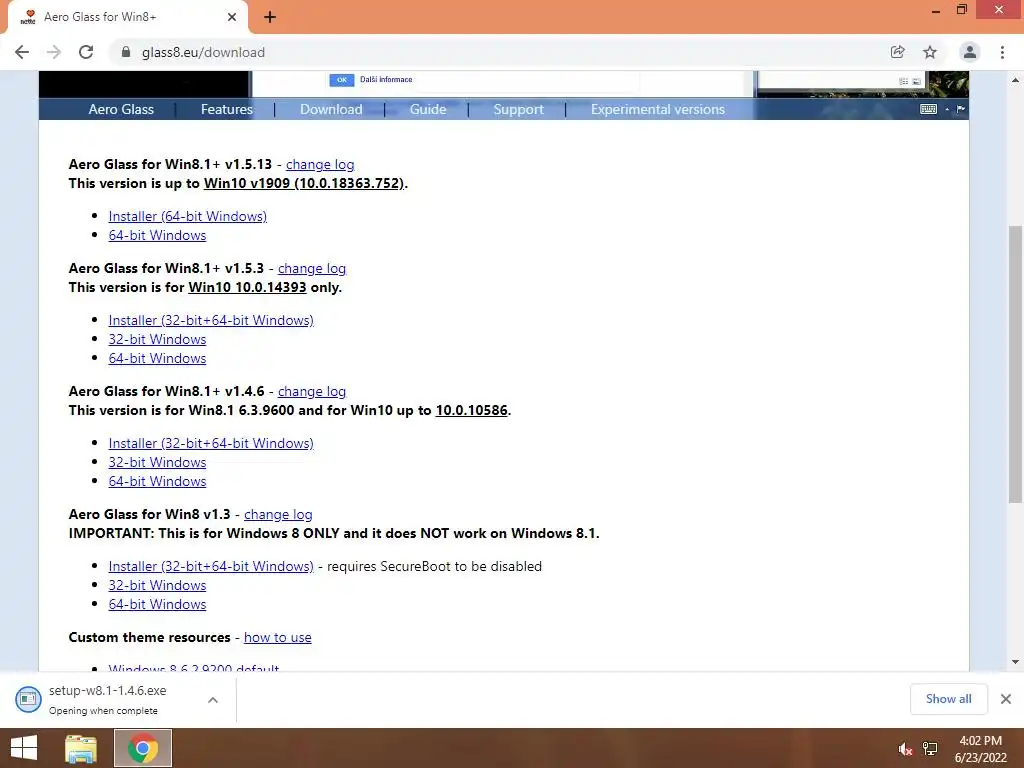The image size is (1024, 768).
Task: Open the Chrome profile avatar
Action: (x=970, y=52)
